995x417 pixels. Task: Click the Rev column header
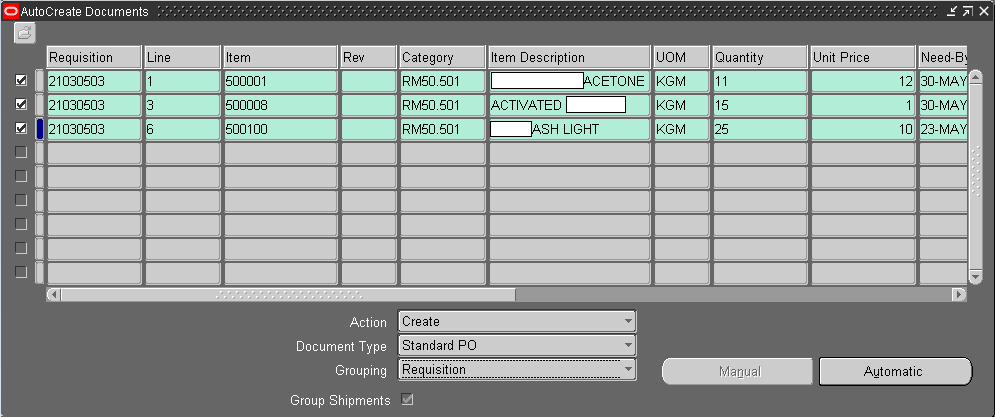pos(368,57)
